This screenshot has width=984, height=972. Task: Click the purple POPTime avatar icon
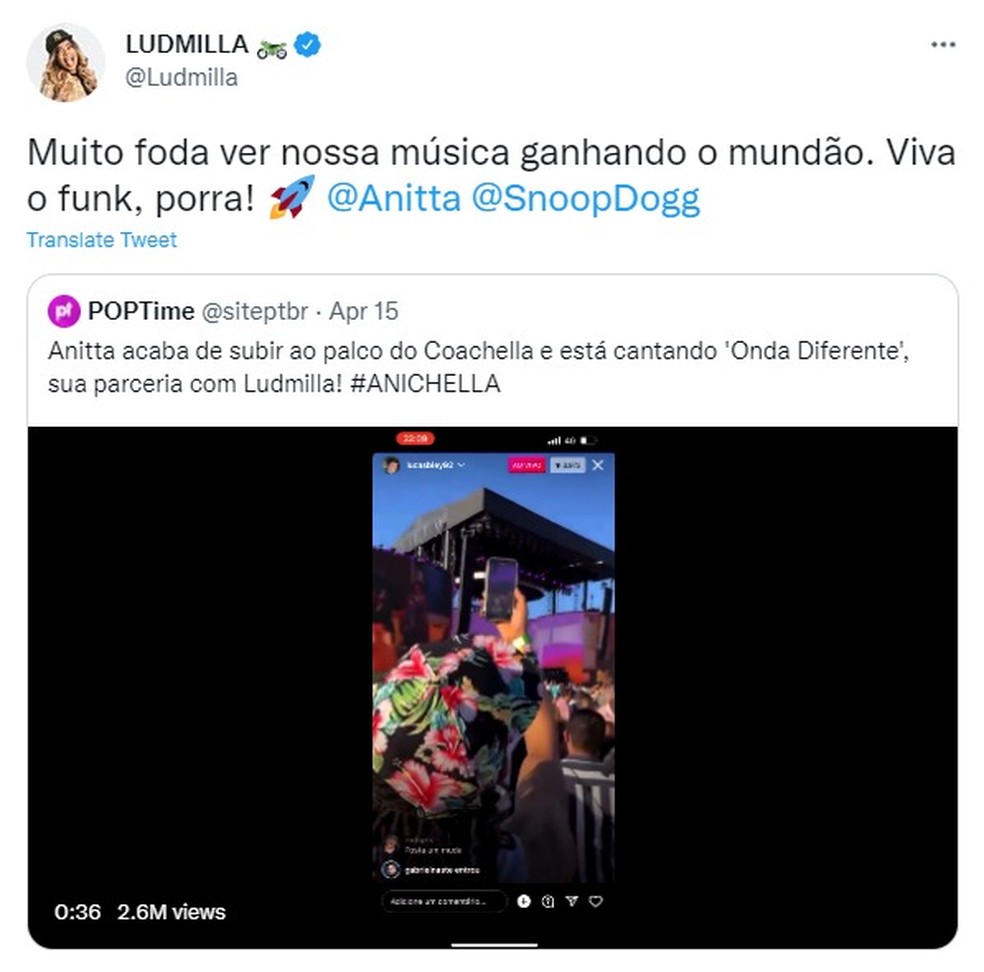(64, 311)
